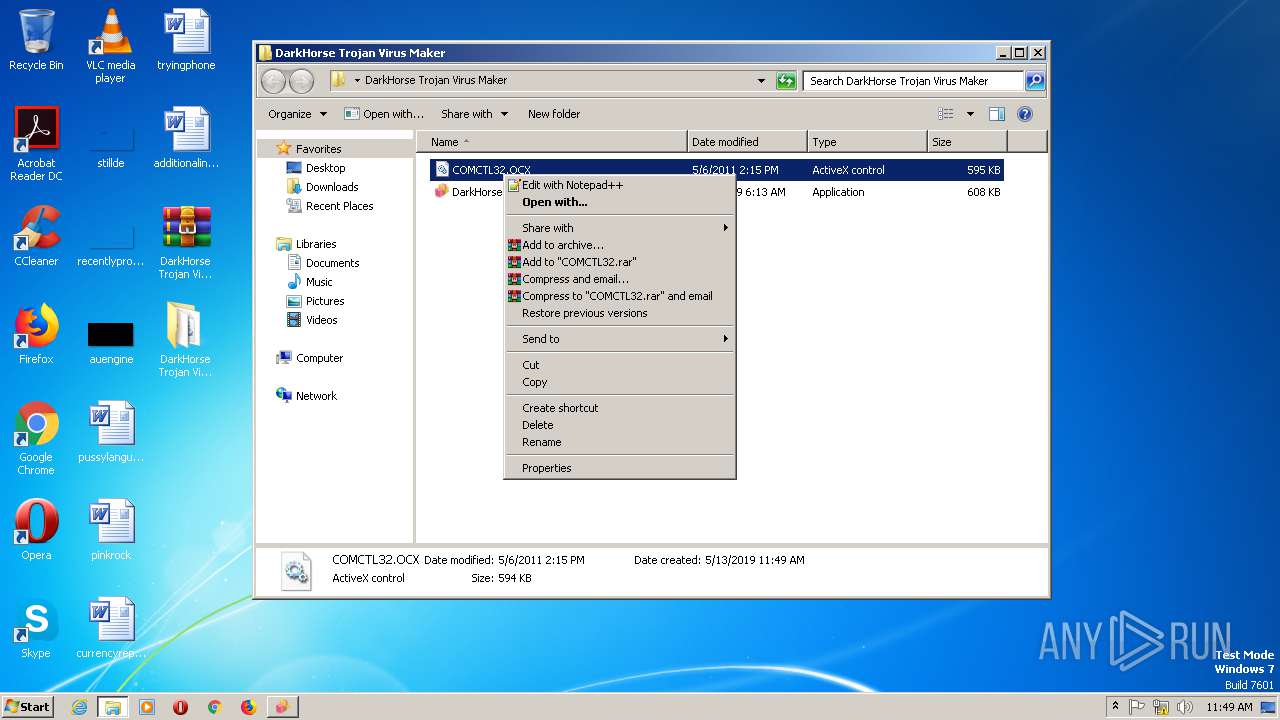Open the pinkrock Word document
Viewport: 1280px width, 720px height.
coord(111,530)
